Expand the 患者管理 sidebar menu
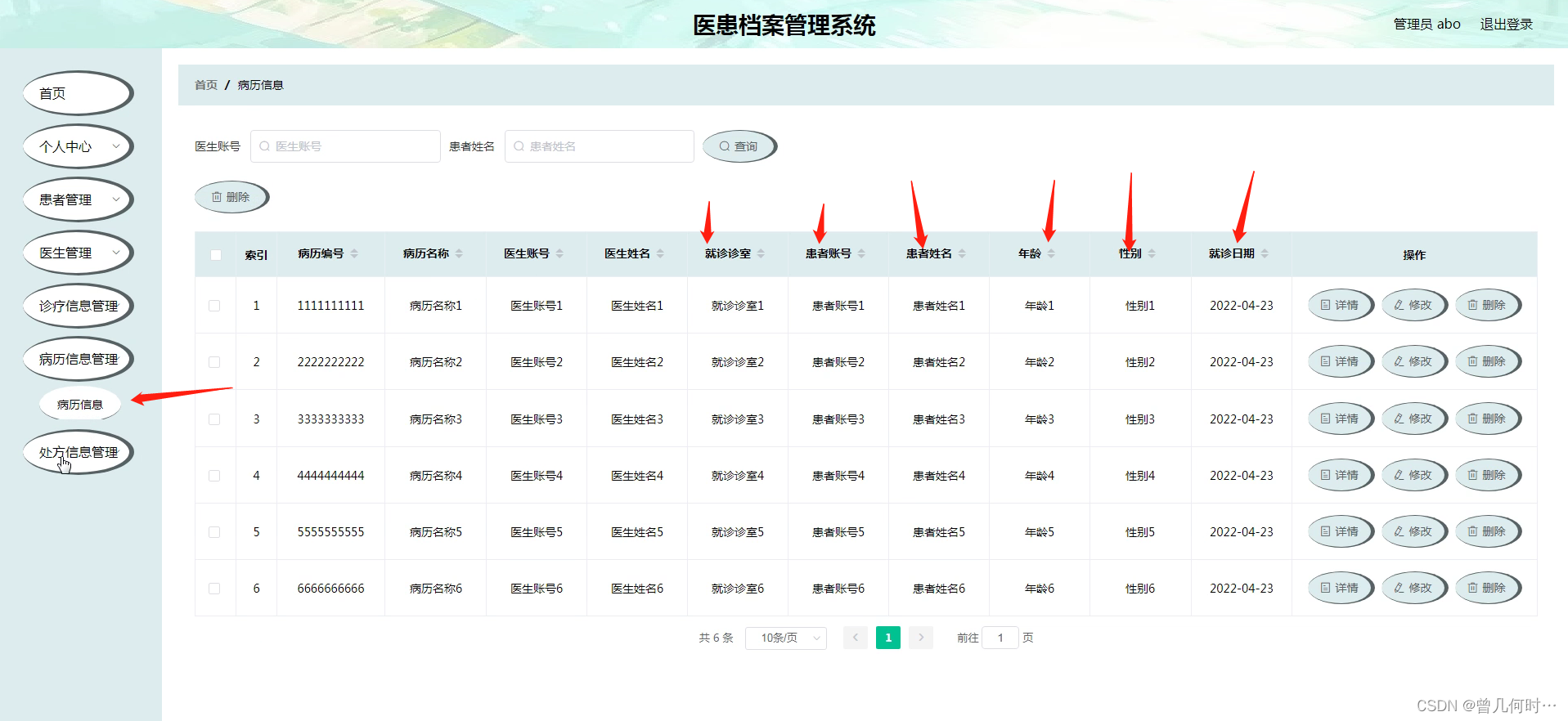Image resolution: width=1568 pixels, height=721 pixels. click(x=78, y=199)
